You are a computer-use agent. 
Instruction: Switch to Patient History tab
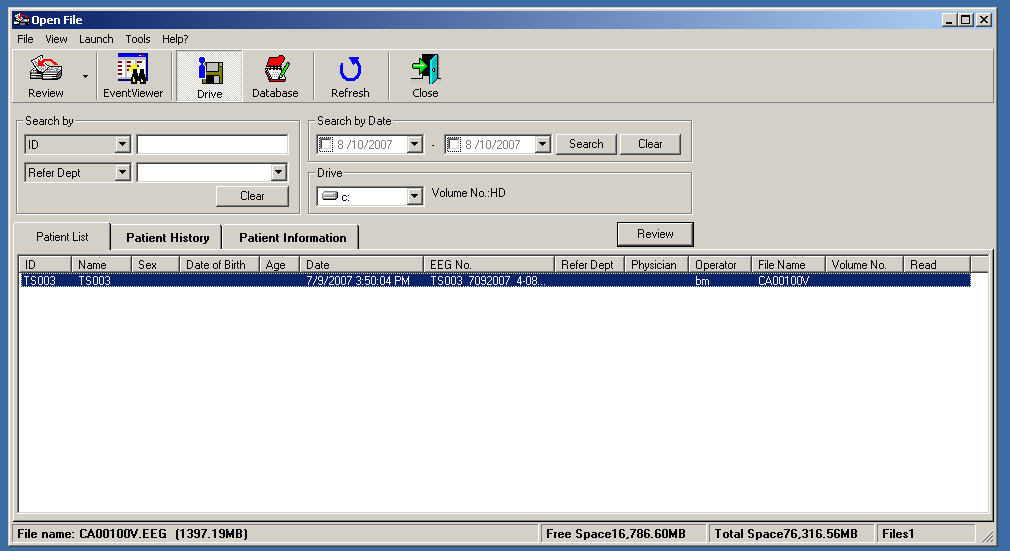point(167,238)
